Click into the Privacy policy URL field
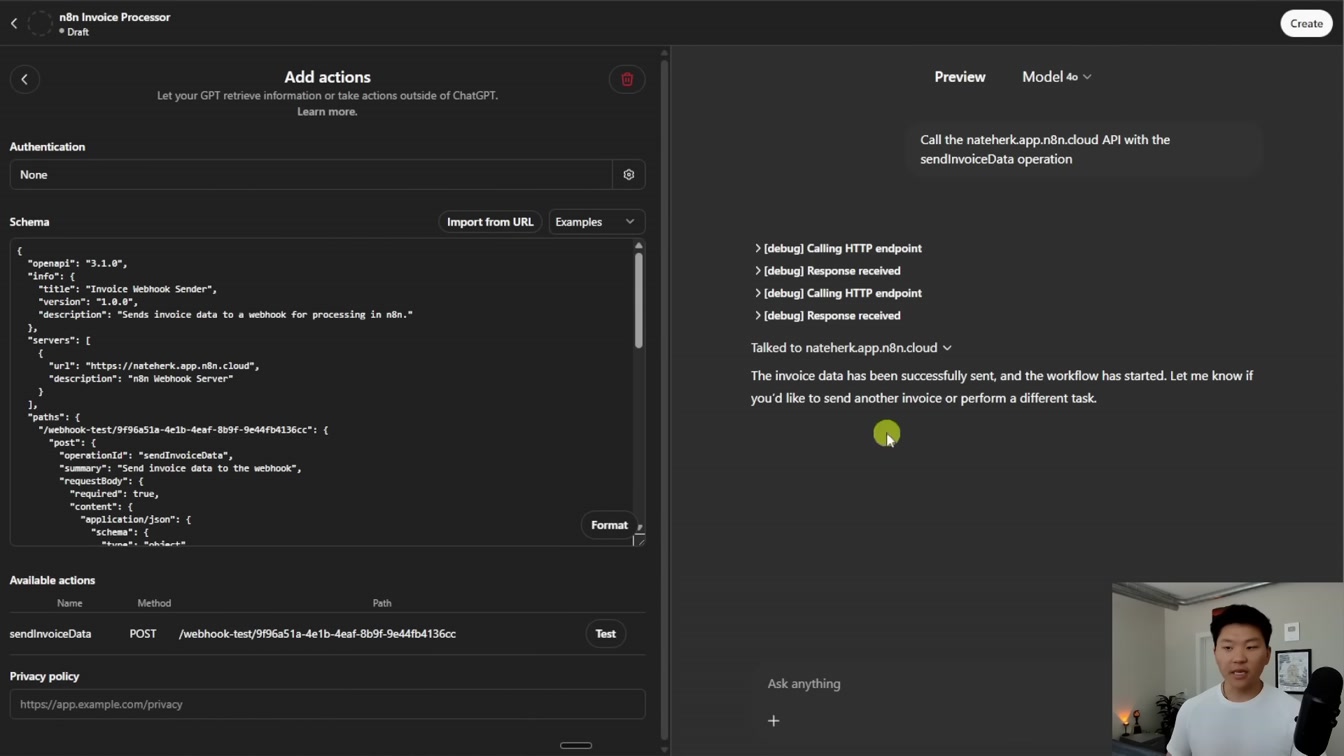This screenshot has width=1344, height=756. coord(327,704)
